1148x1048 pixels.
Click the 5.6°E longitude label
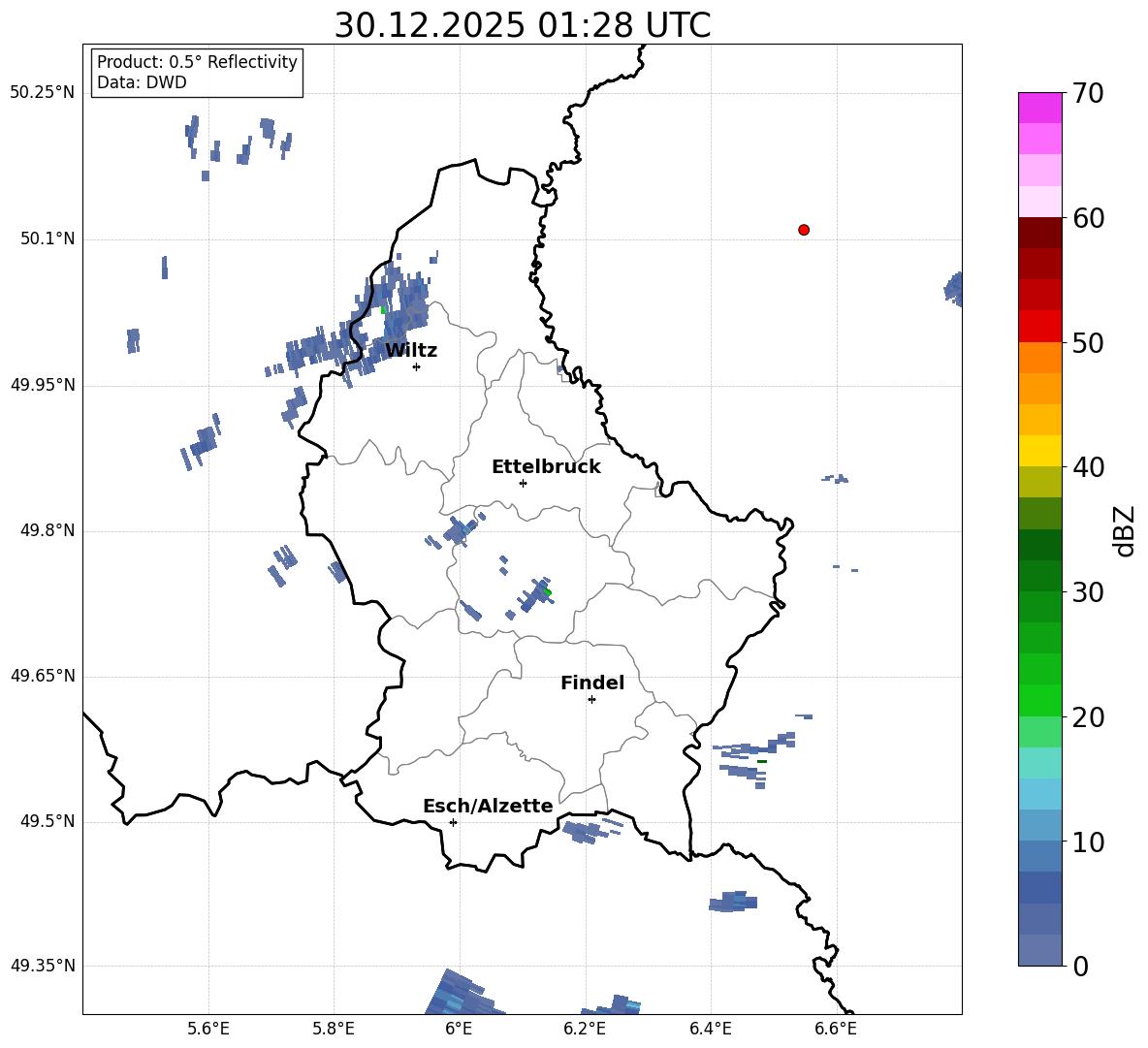(x=208, y=1029)
